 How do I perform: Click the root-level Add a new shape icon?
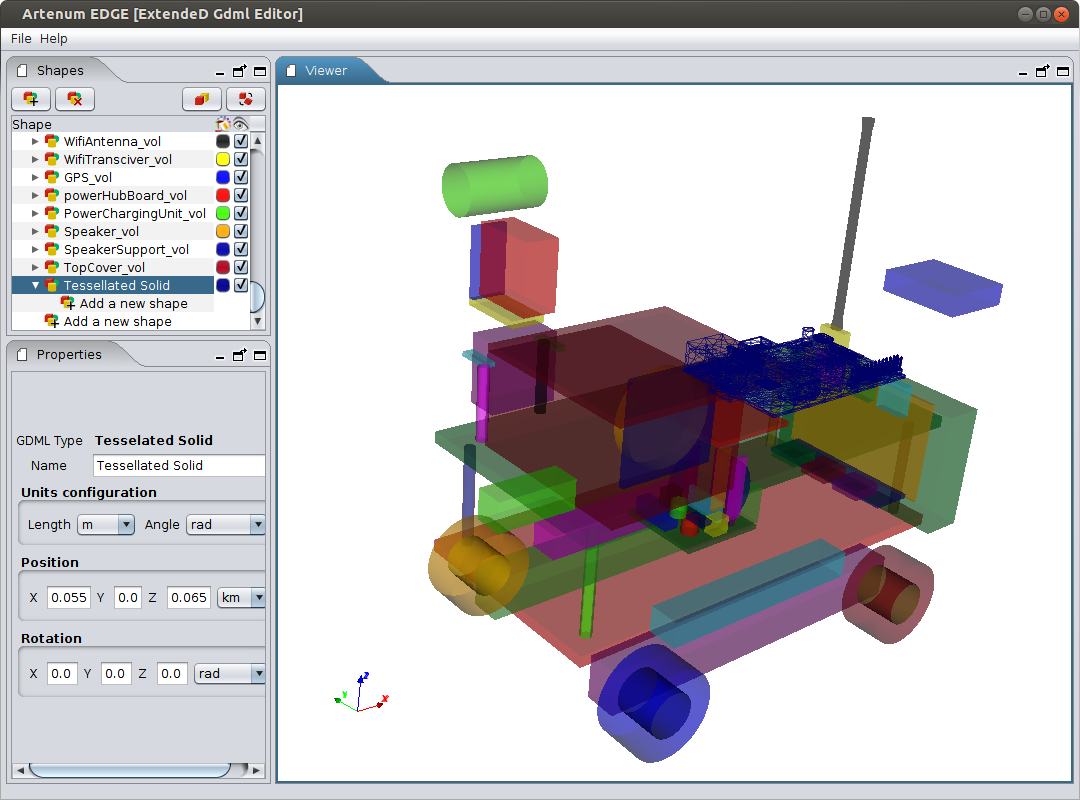pyautogui.click(x=52, y=321)
